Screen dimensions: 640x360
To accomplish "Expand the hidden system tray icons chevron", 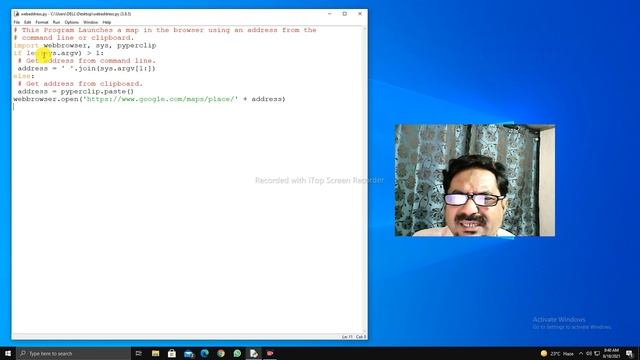I will [581, 353].
